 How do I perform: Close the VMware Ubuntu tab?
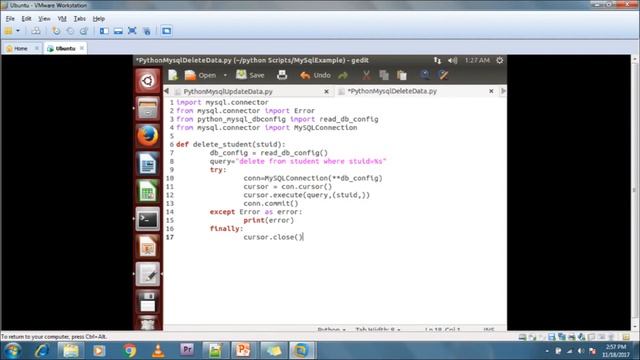82,48
